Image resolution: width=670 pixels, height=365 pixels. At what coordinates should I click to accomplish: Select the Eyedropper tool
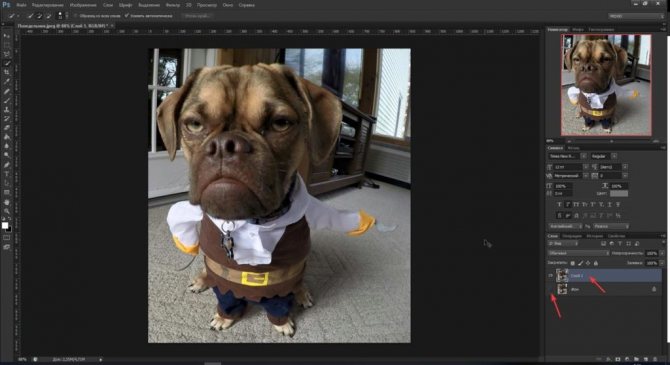tap(7, 82)
